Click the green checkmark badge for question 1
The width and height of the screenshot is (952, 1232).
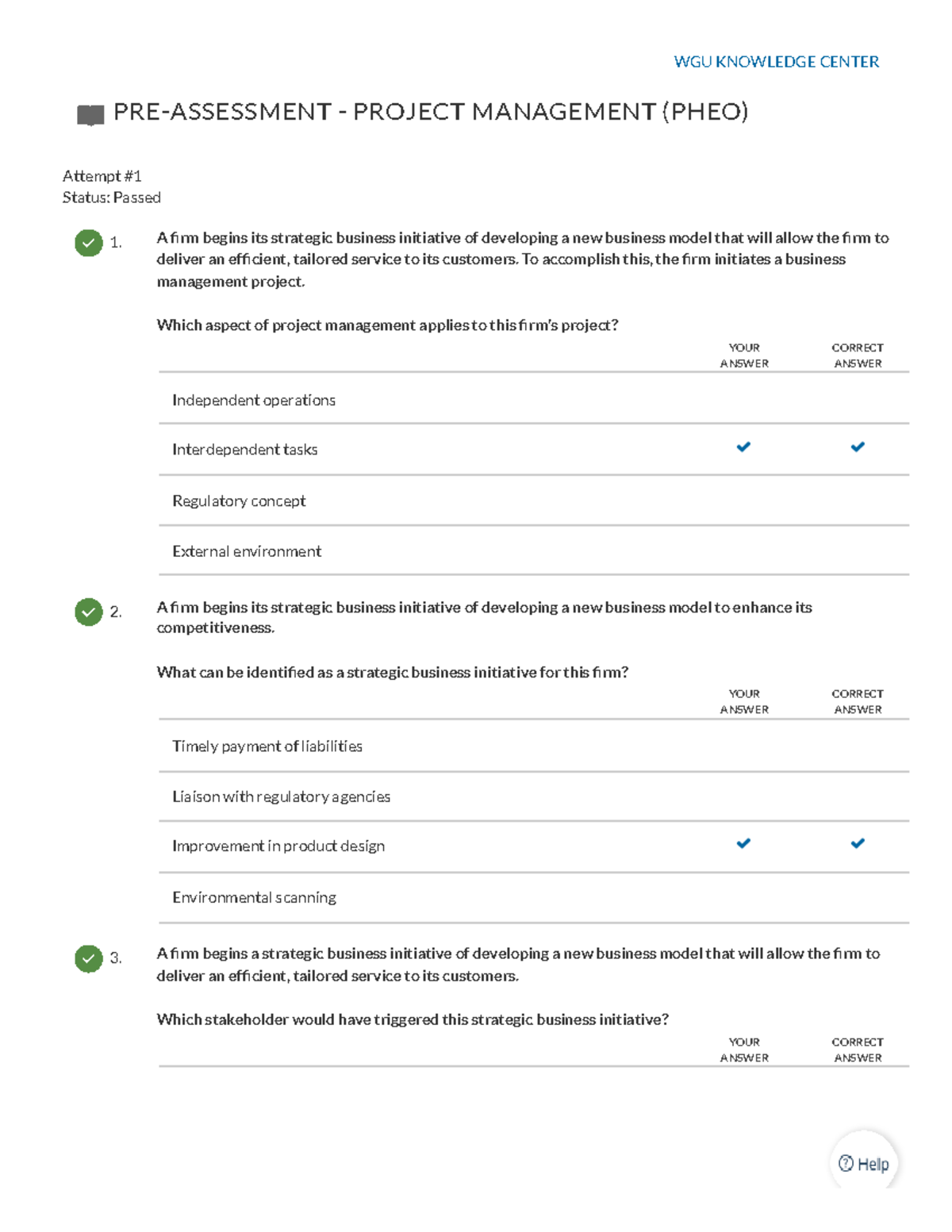[89, 243]
